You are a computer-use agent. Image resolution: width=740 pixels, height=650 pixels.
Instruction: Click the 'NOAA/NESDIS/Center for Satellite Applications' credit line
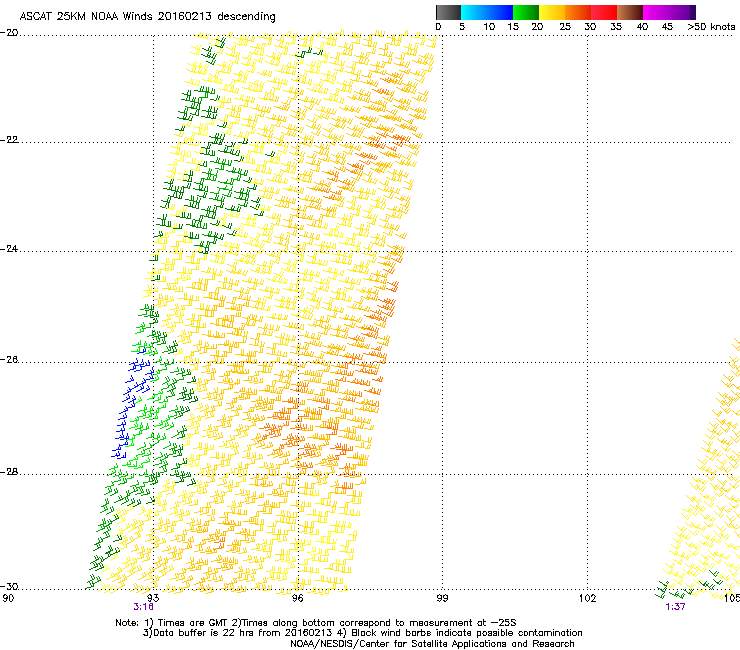pos(432,644)
